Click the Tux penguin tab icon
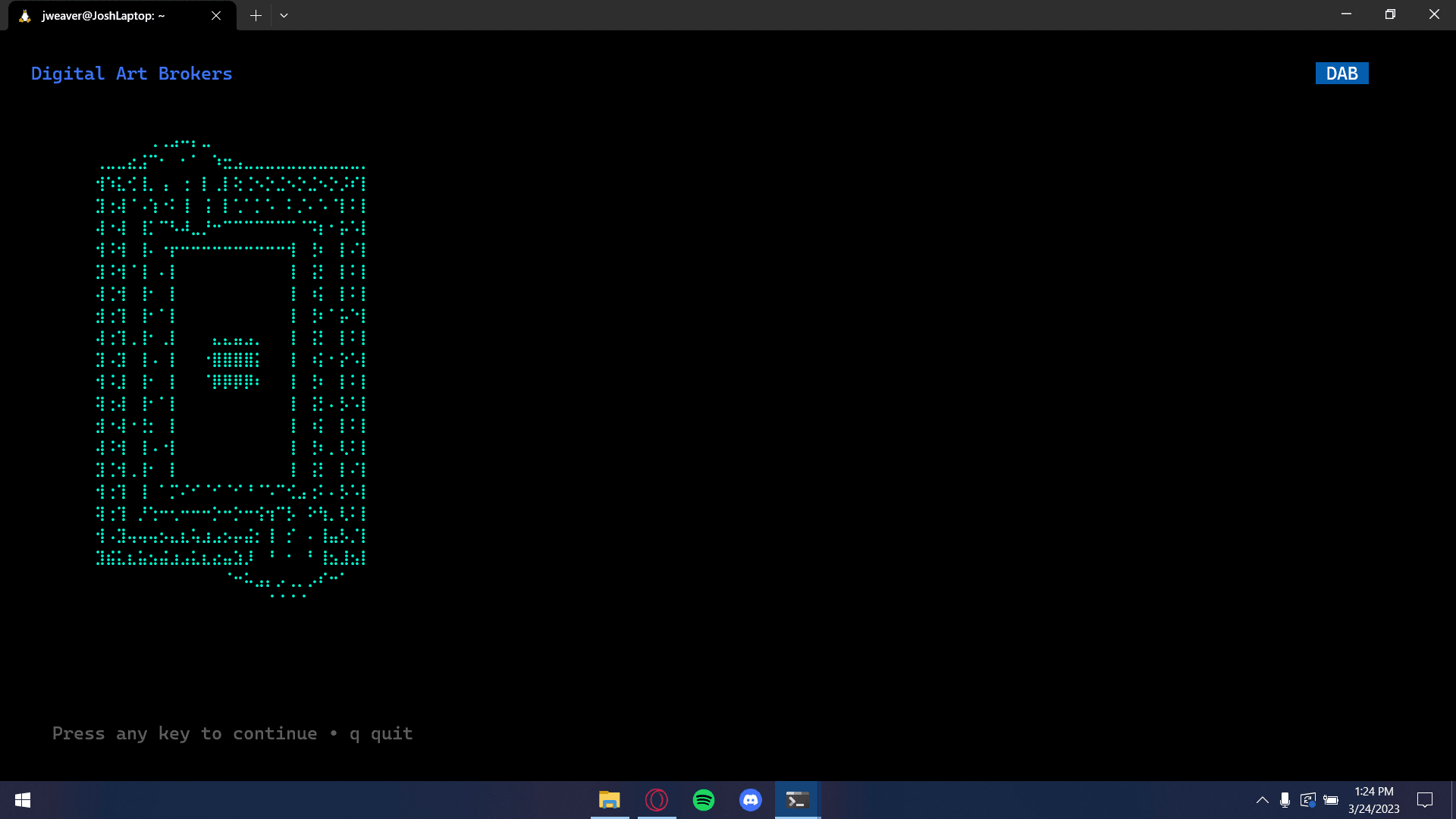1456x819 pixels. pos(25,15)
